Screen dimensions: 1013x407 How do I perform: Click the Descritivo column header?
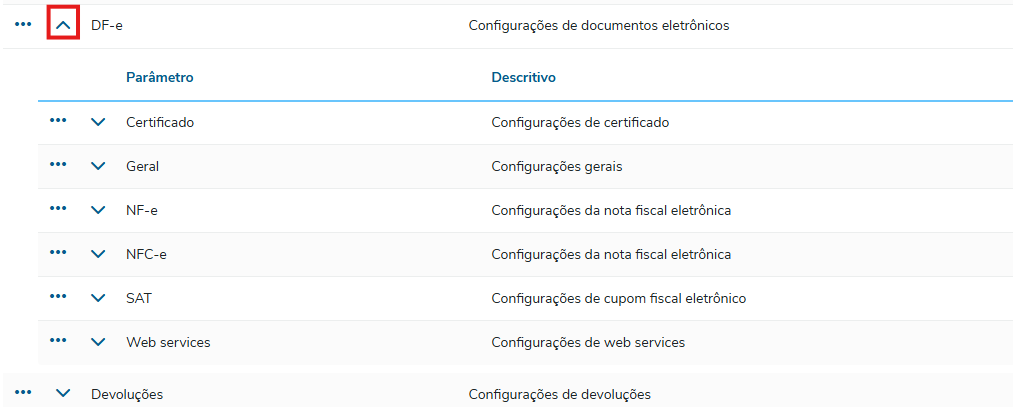coord(523,77)
